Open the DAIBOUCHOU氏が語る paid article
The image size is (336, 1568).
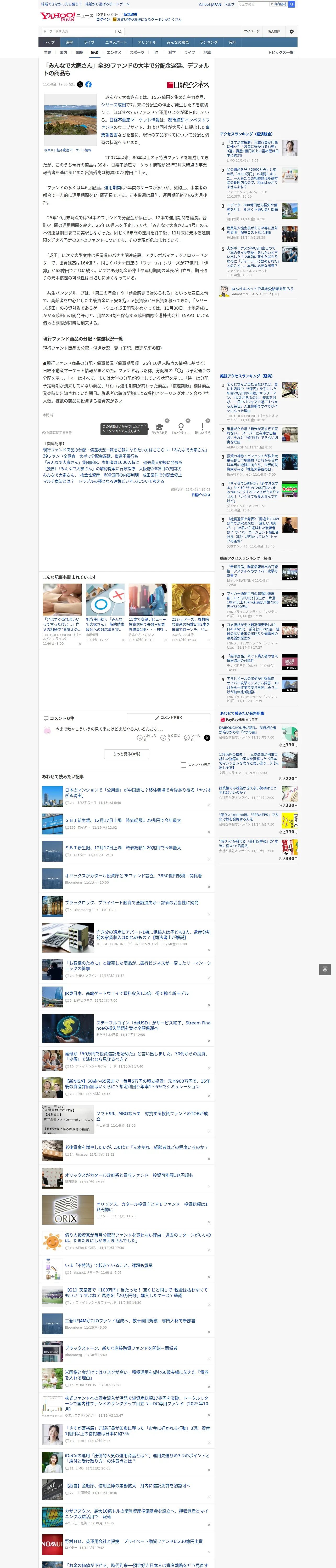pyautogui.click(x=248, y=730)
